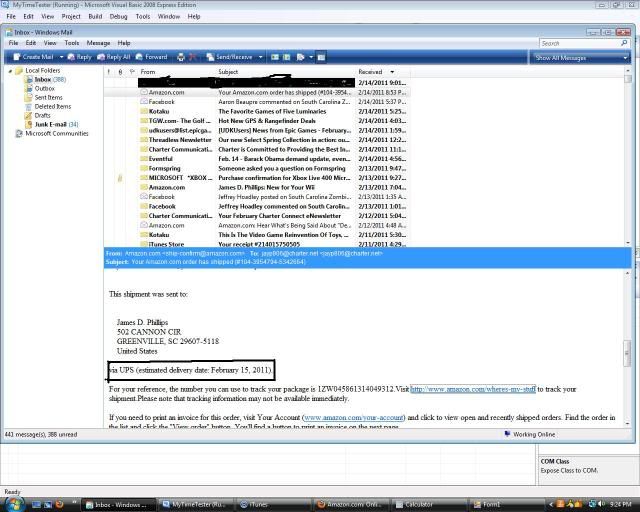Open the Windows Mail Tools menu
Image resolution: width=640 pixels, height=512 pixels.
(72, 43)
